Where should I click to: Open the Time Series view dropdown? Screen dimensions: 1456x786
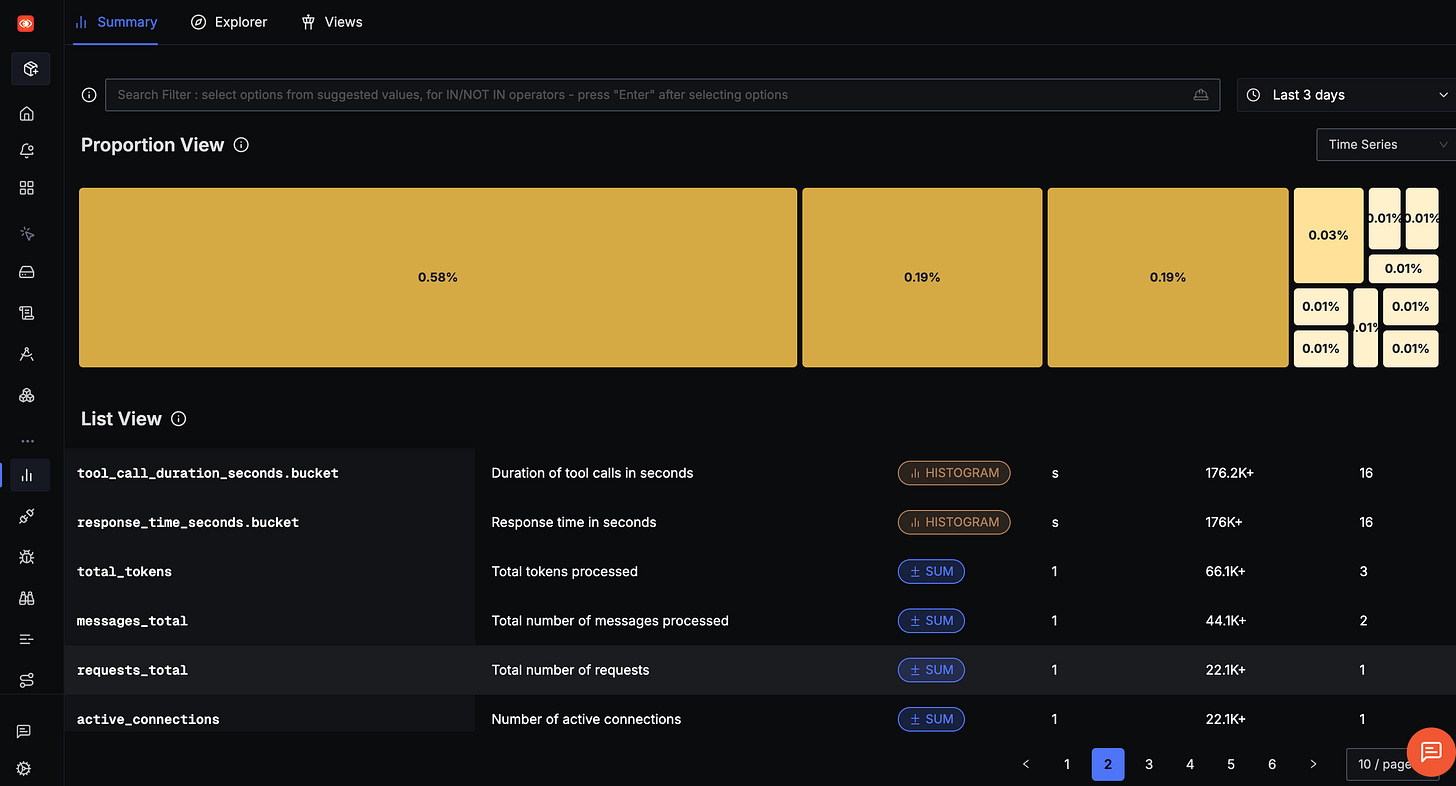click(x=1385, y=144)
